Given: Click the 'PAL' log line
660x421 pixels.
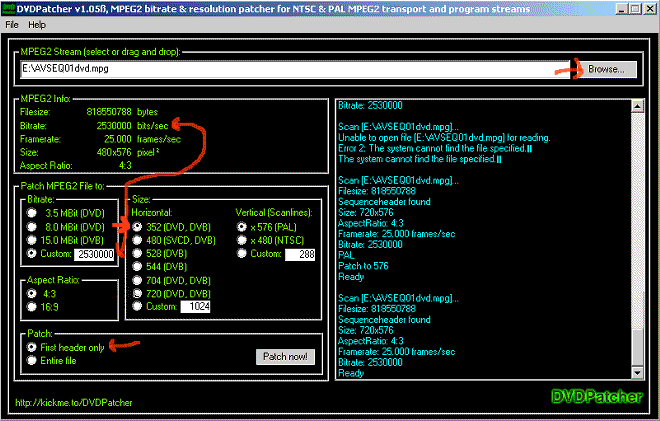Looking at the screenshot, I should [x=346, y=255].
